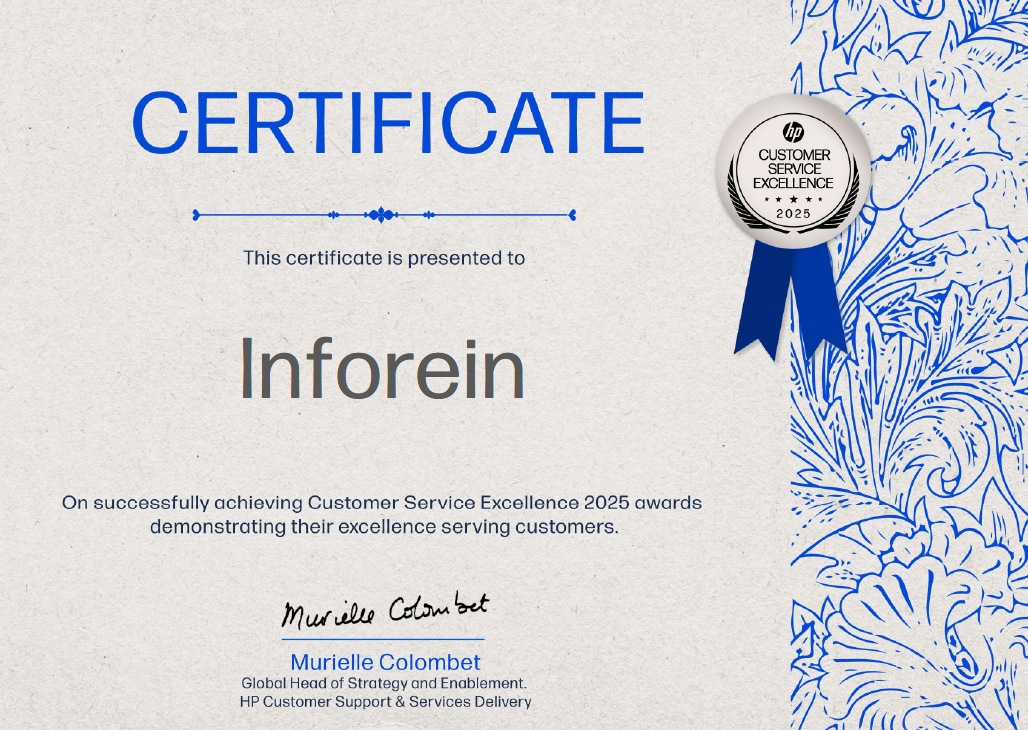Click the thin line under the signature
1028x730 pixels.
tap(383, 638)
